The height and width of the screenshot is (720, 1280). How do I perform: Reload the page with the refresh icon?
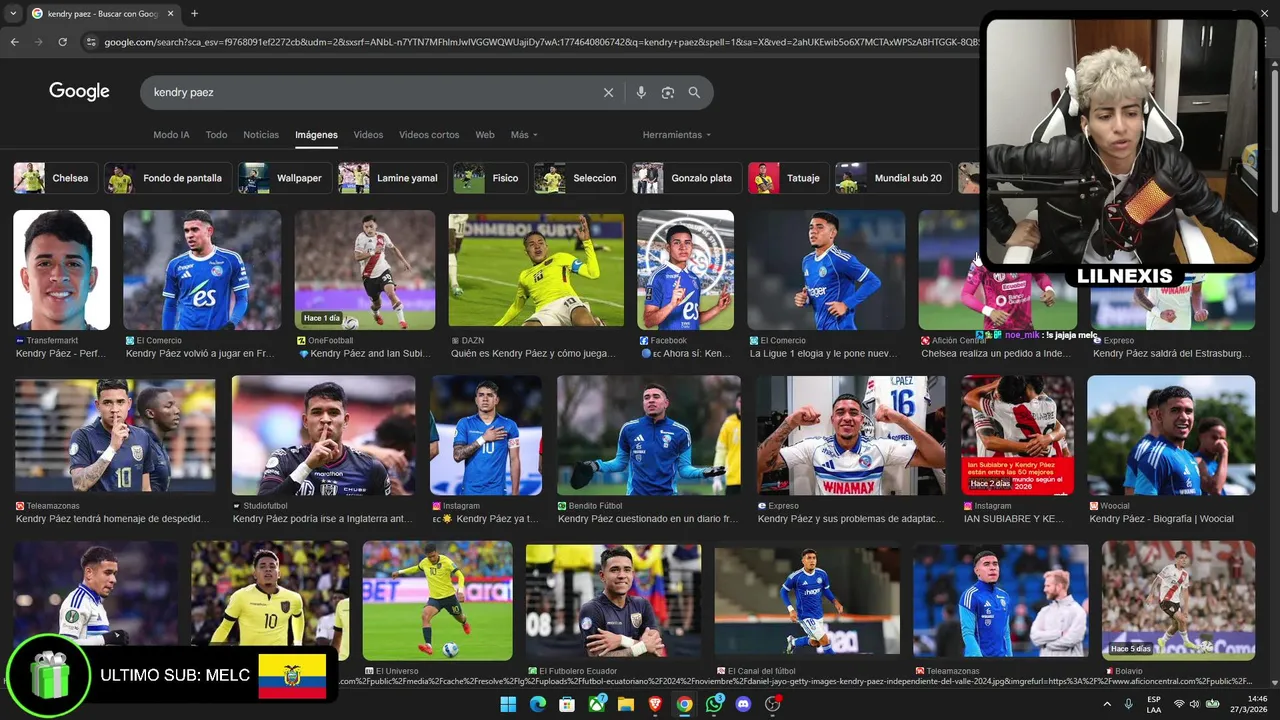point(62,42)
